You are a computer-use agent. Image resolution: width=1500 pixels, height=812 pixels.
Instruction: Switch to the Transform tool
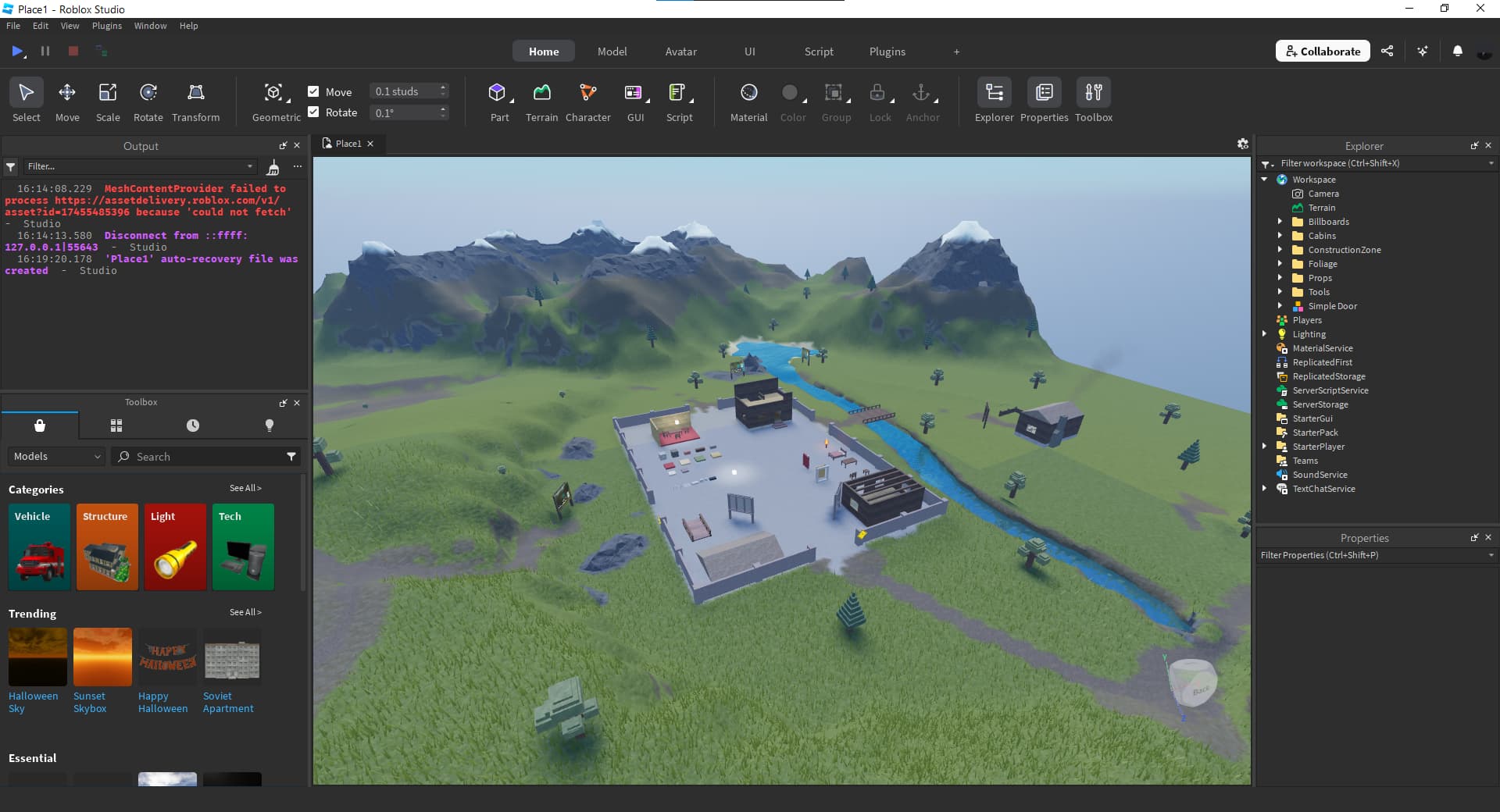point(196,101)
